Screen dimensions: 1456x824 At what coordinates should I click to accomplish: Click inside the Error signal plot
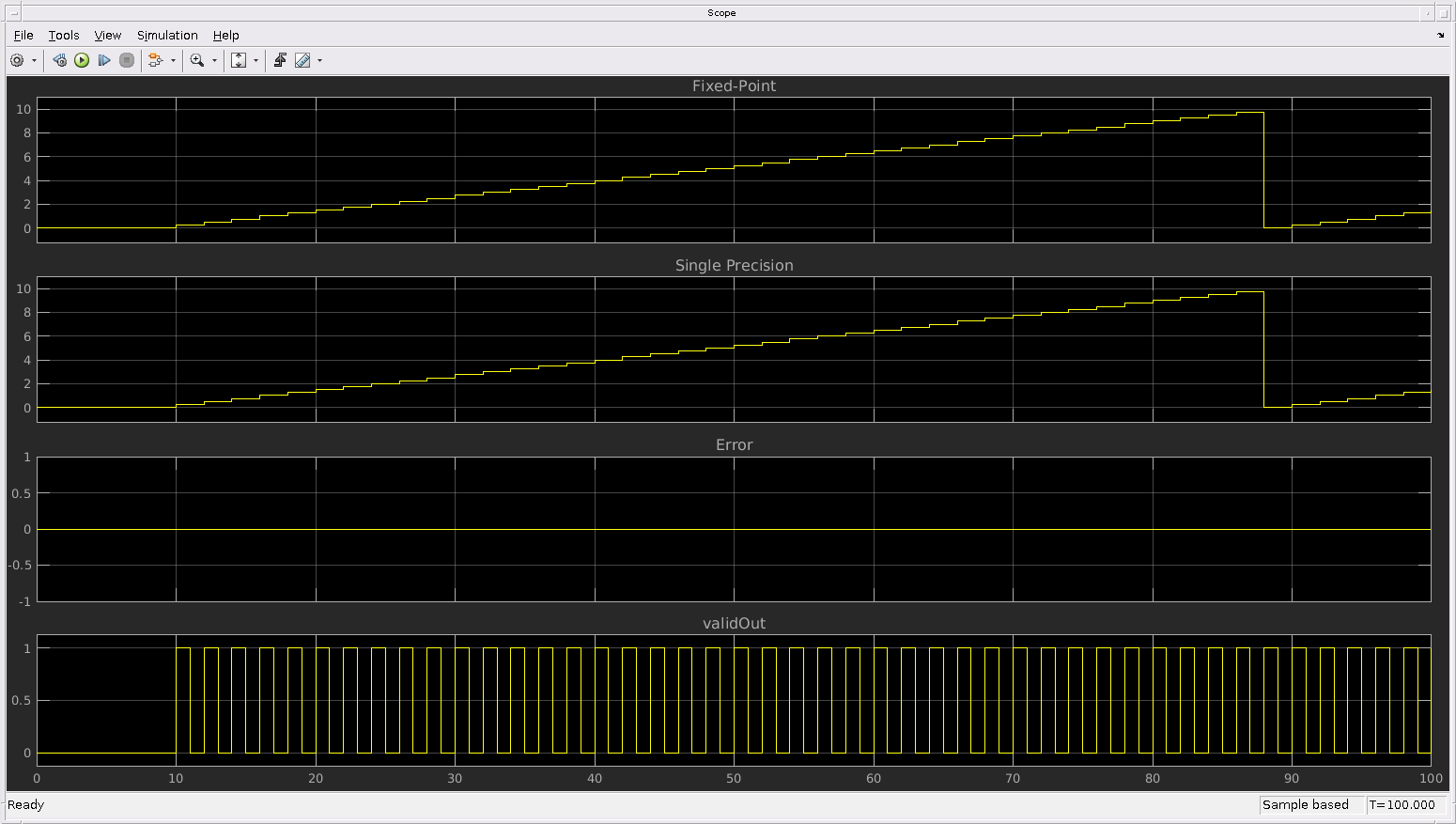pos(734,529)
